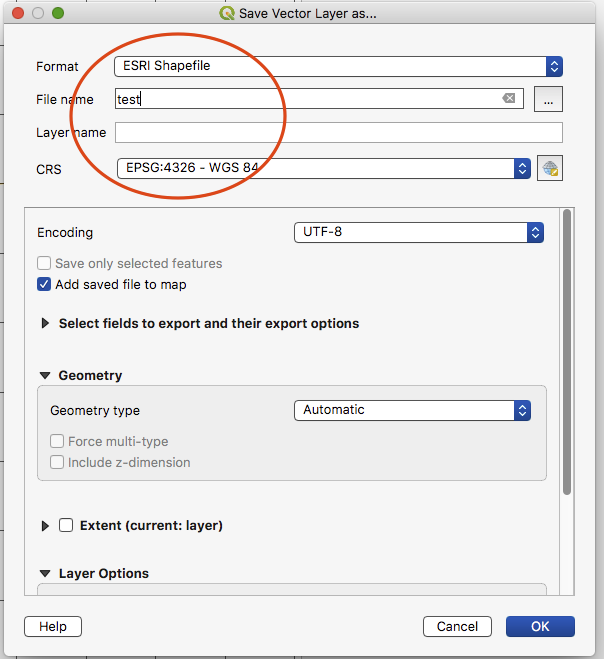Image resolution: width=604 pixels, height=659 pixels.
Task: Click the OK button
Action: 540,626
